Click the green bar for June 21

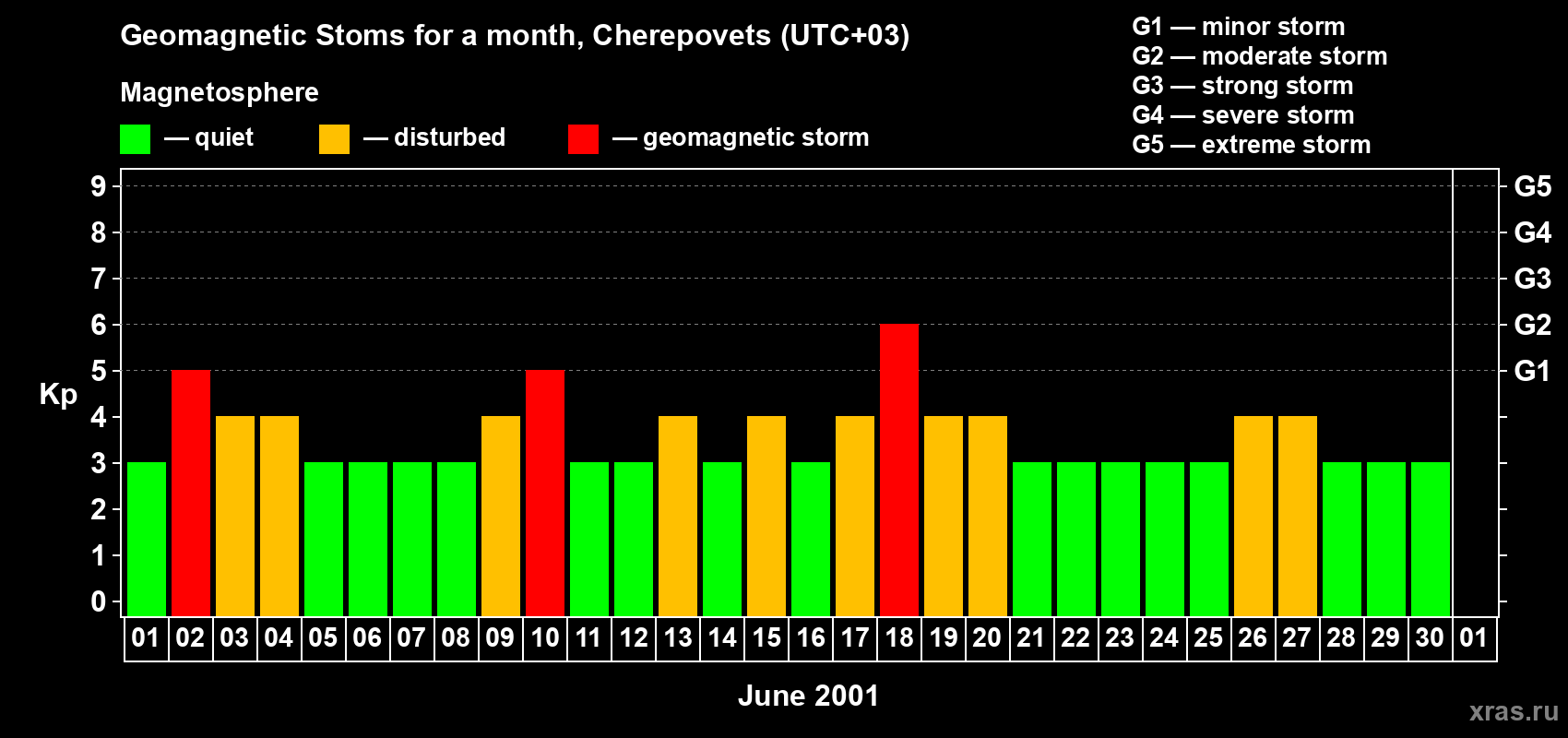pos(1032,539)
